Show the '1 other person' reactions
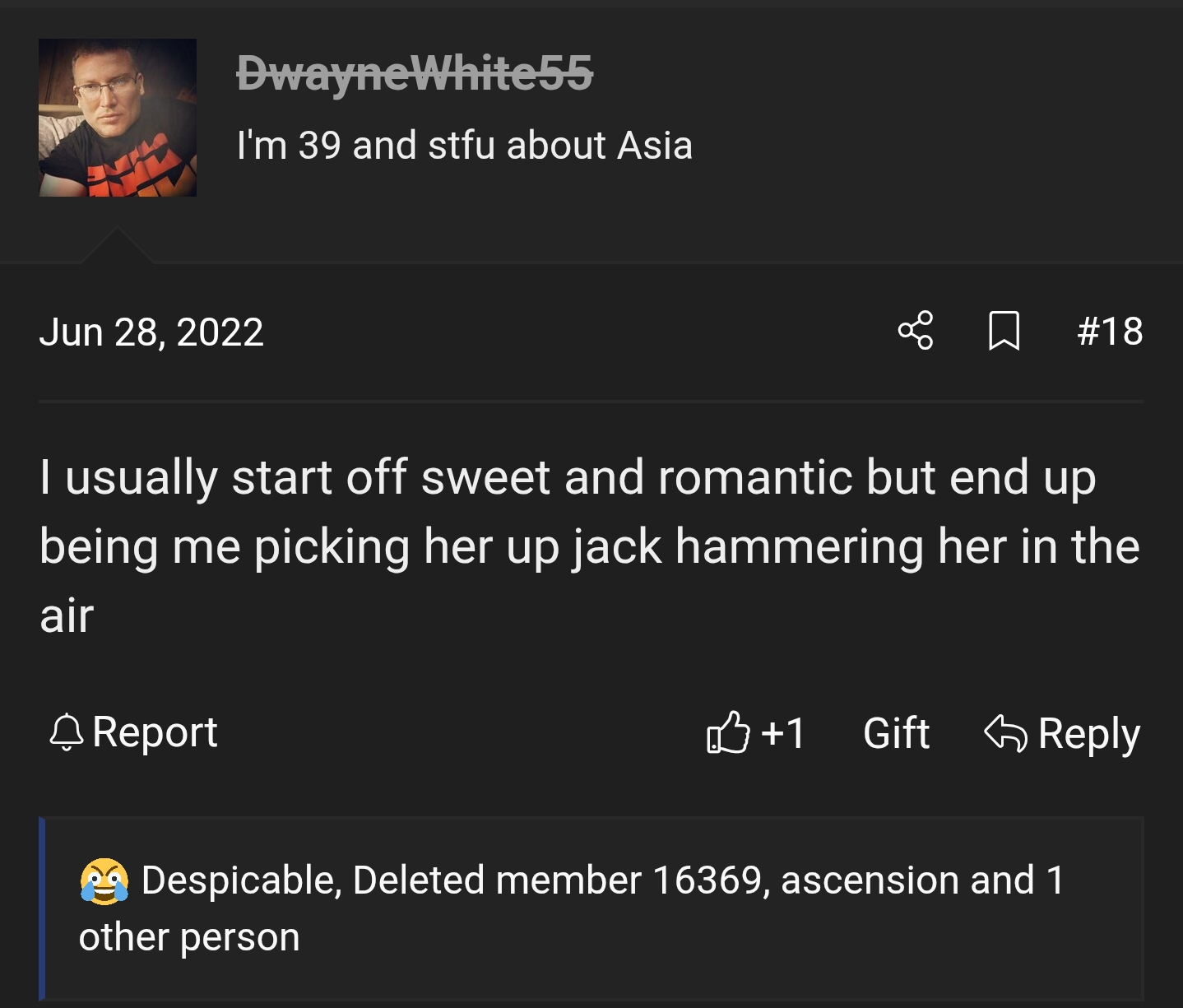 (x=189, y=937)
